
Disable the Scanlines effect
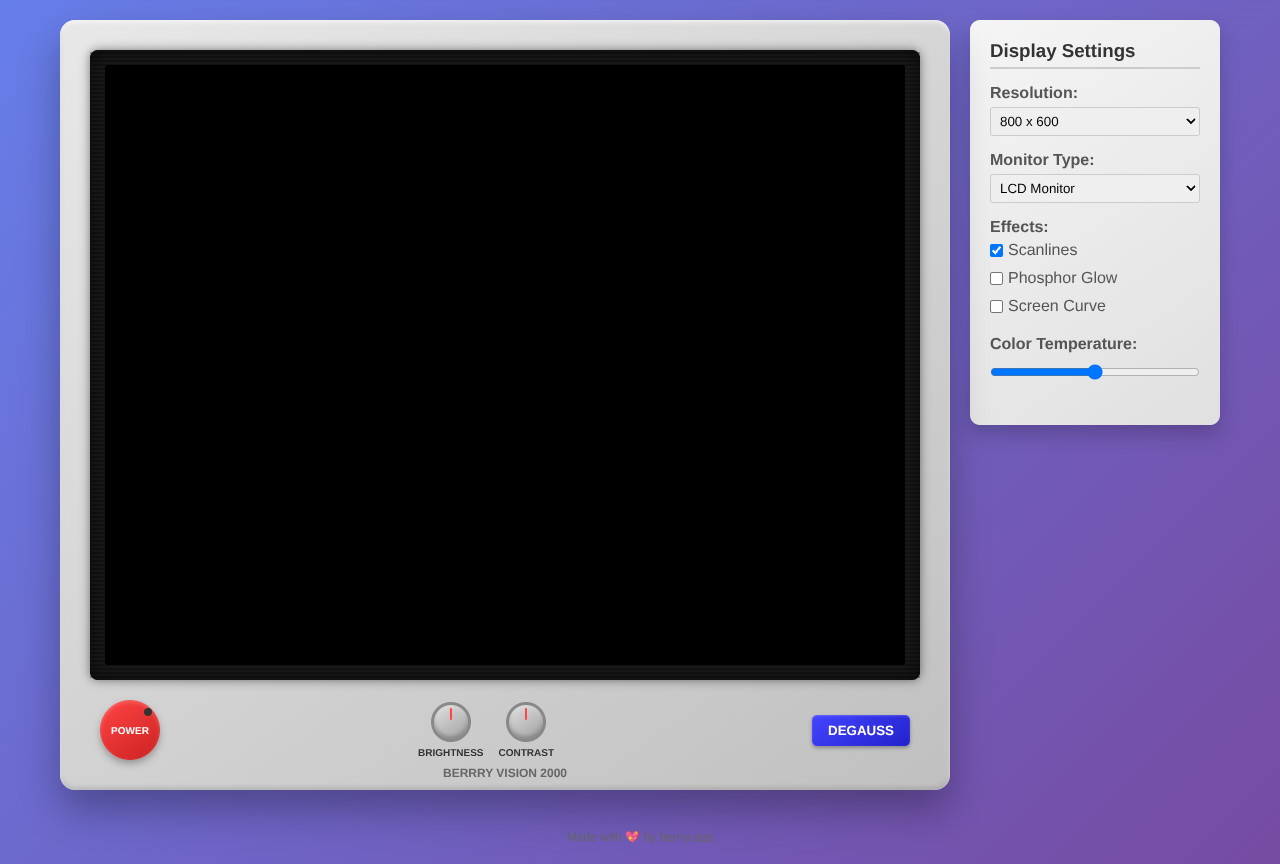pos(996,250)
